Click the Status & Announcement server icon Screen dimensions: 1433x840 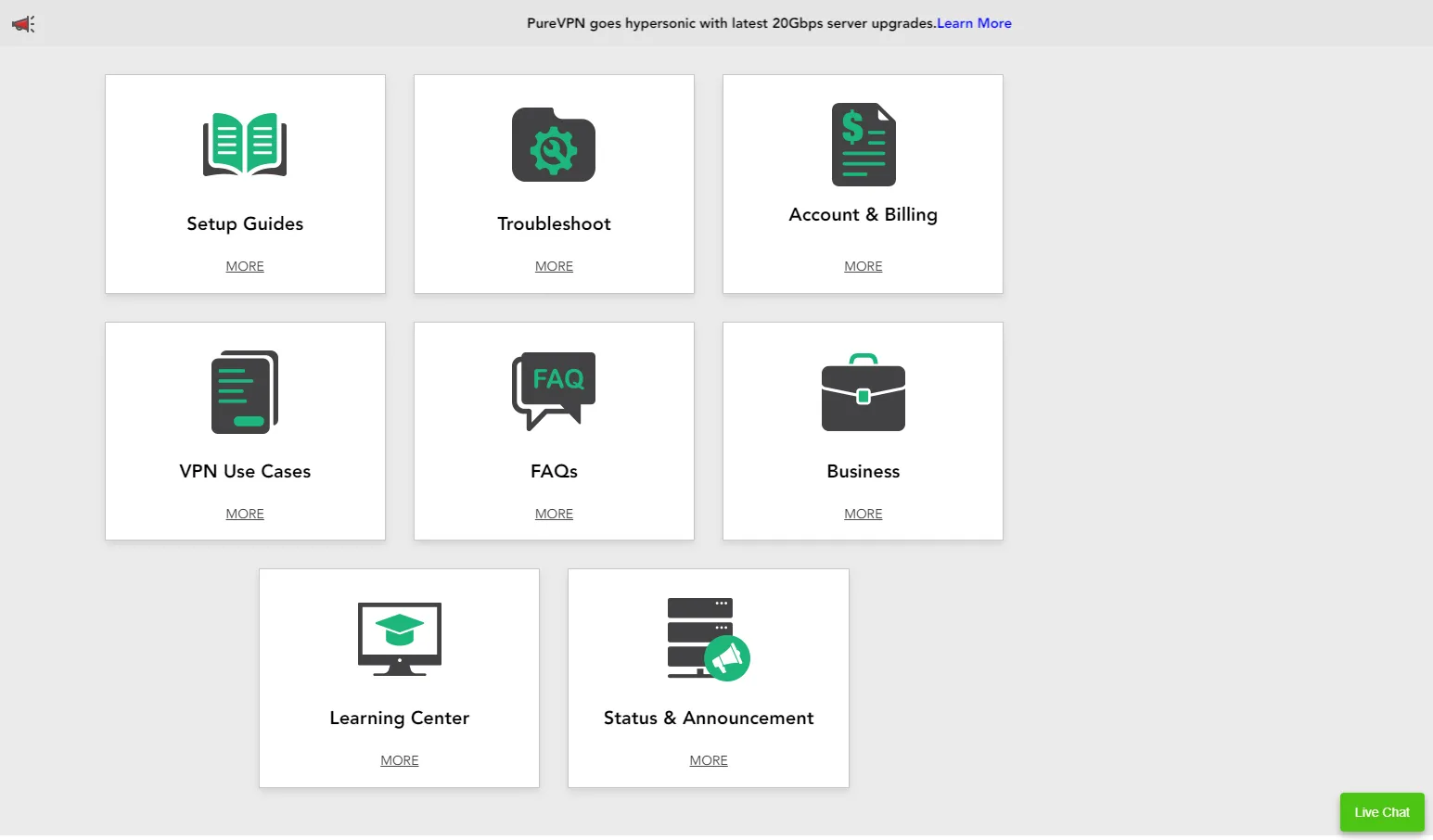[x=709, y=639]
